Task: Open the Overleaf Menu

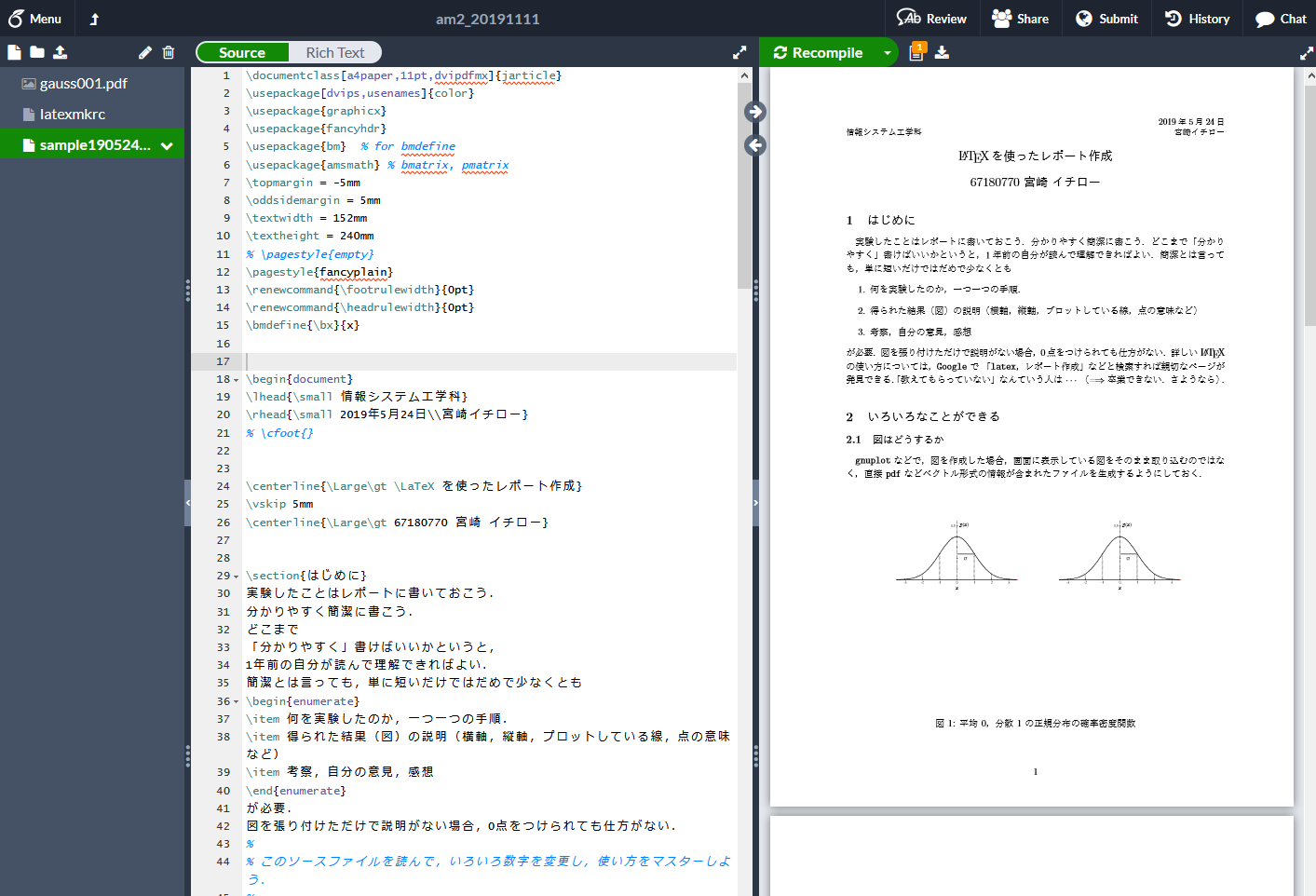Action: pos(34,19)
